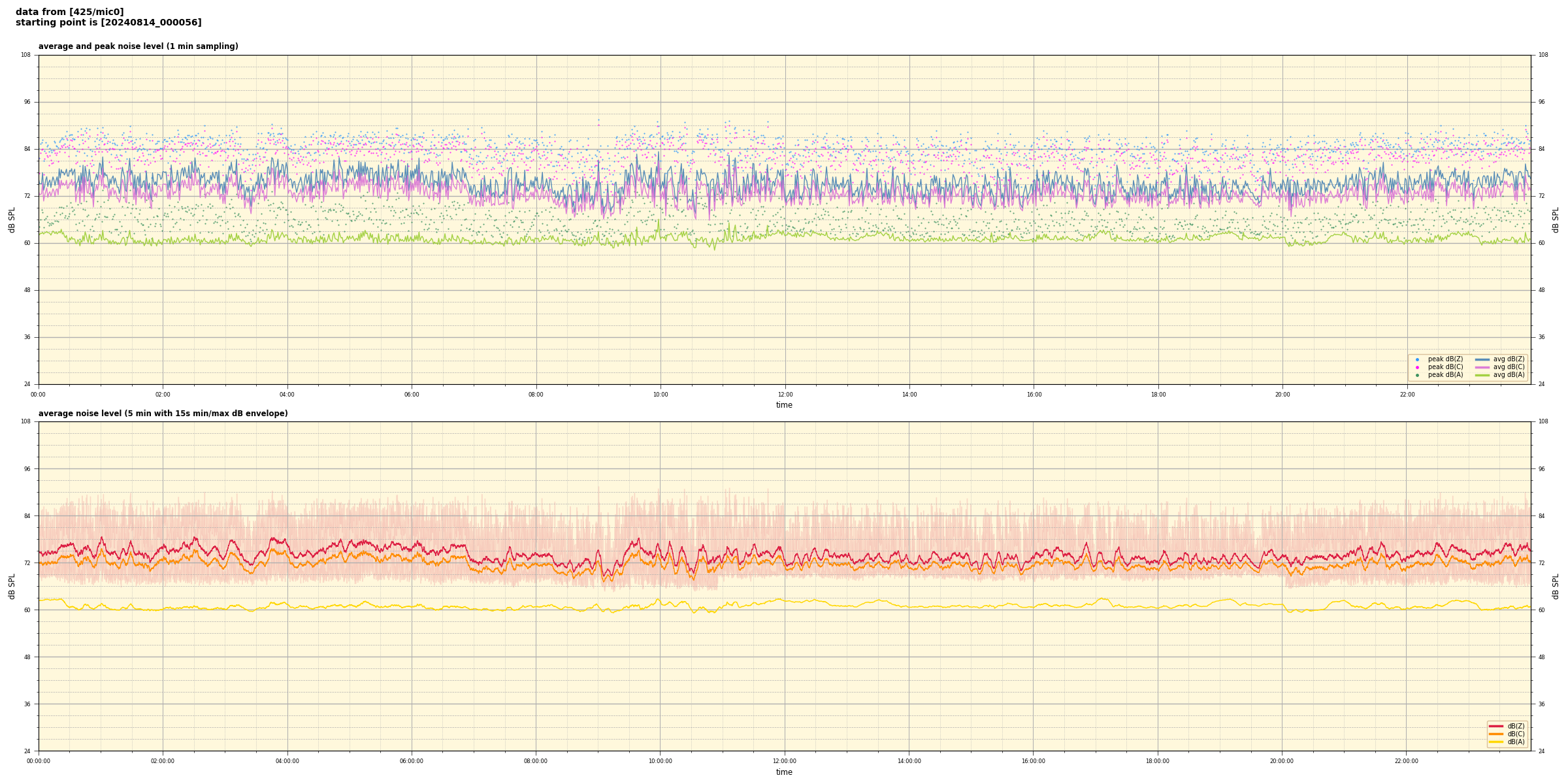Click the starting point 20240814_000056 text

click(x=108, y=23)
